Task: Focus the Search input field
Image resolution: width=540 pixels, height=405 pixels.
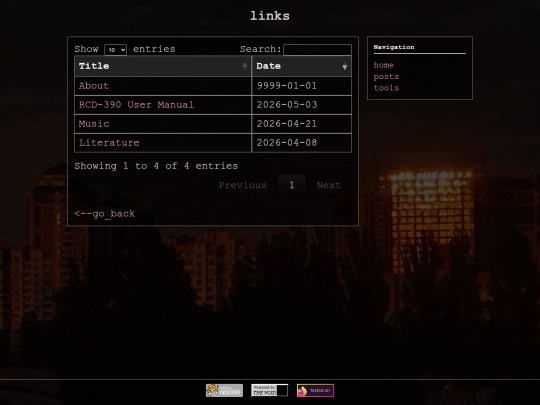Action: coord(317,50)
